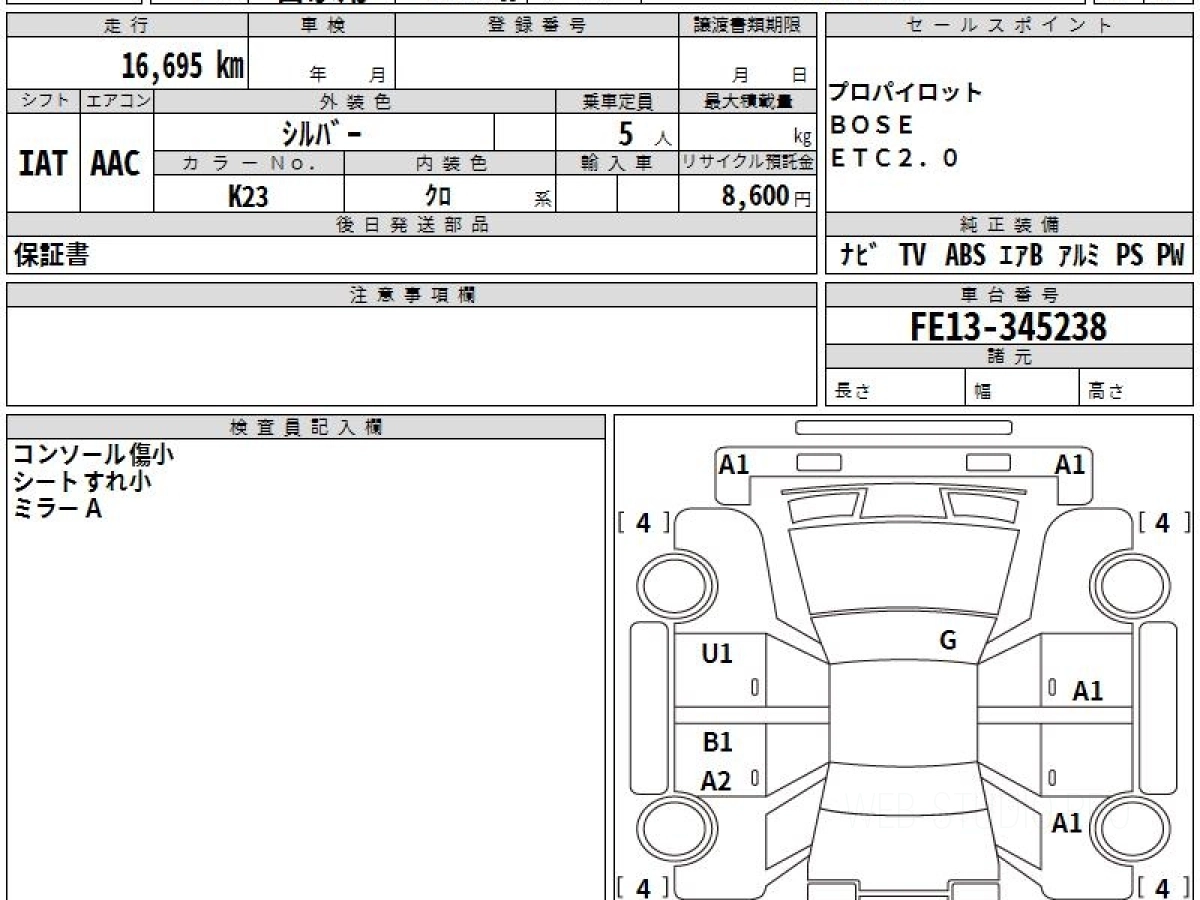The image size is (1200, 900).
Task: Select the G mark on the windshield
Action: pos(948,641)
